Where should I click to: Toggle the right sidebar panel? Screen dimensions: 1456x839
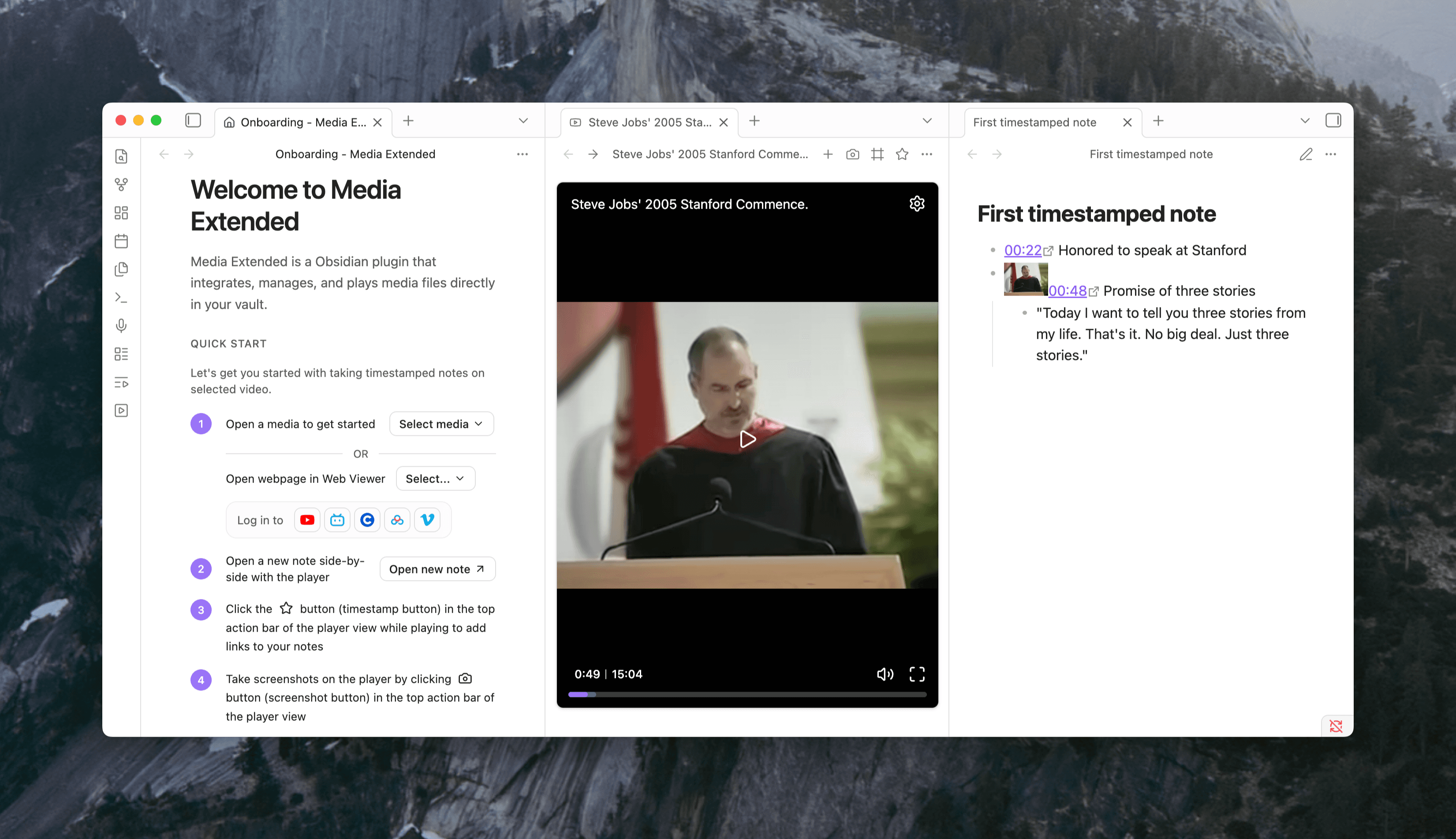(1333, 120)
